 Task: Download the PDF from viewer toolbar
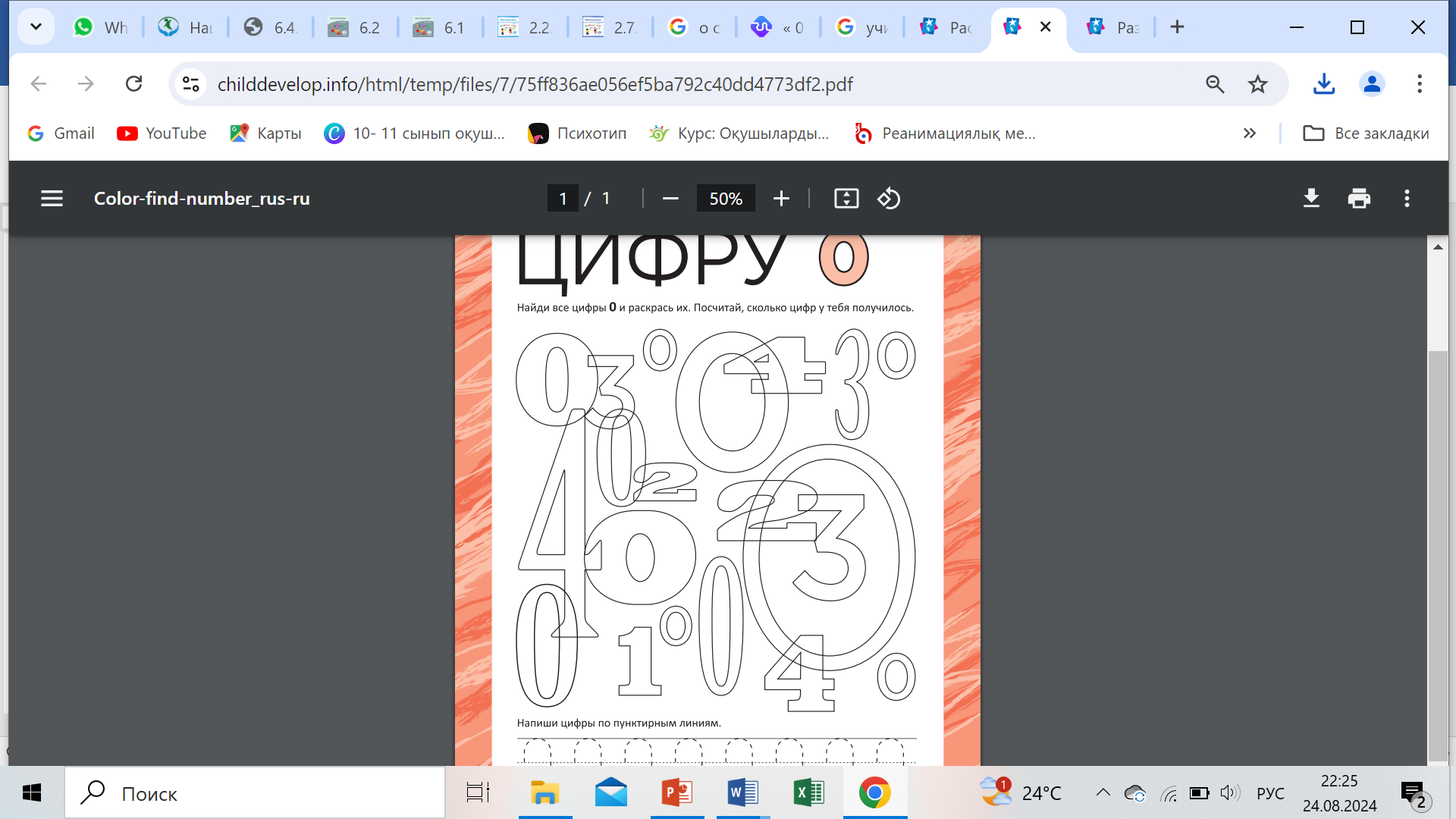coord(1311,199)
